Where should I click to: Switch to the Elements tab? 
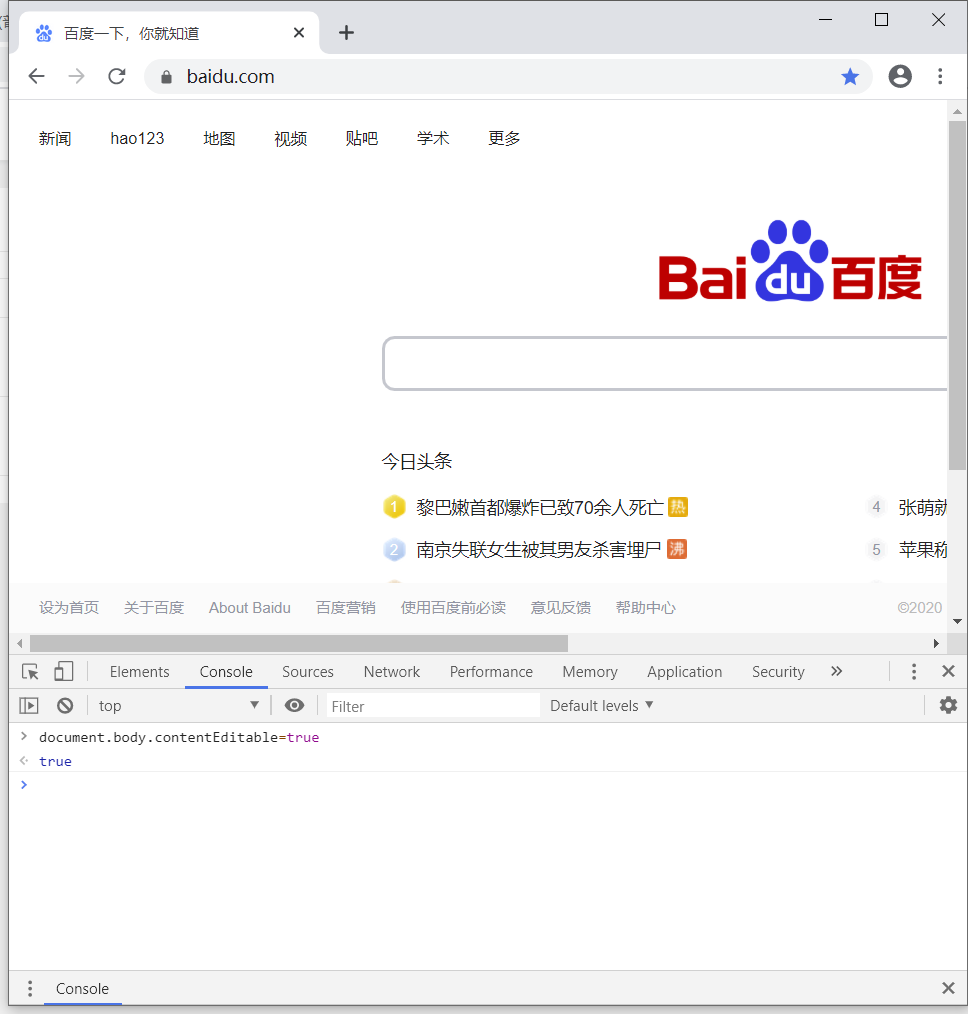click(x=139, y=671)
